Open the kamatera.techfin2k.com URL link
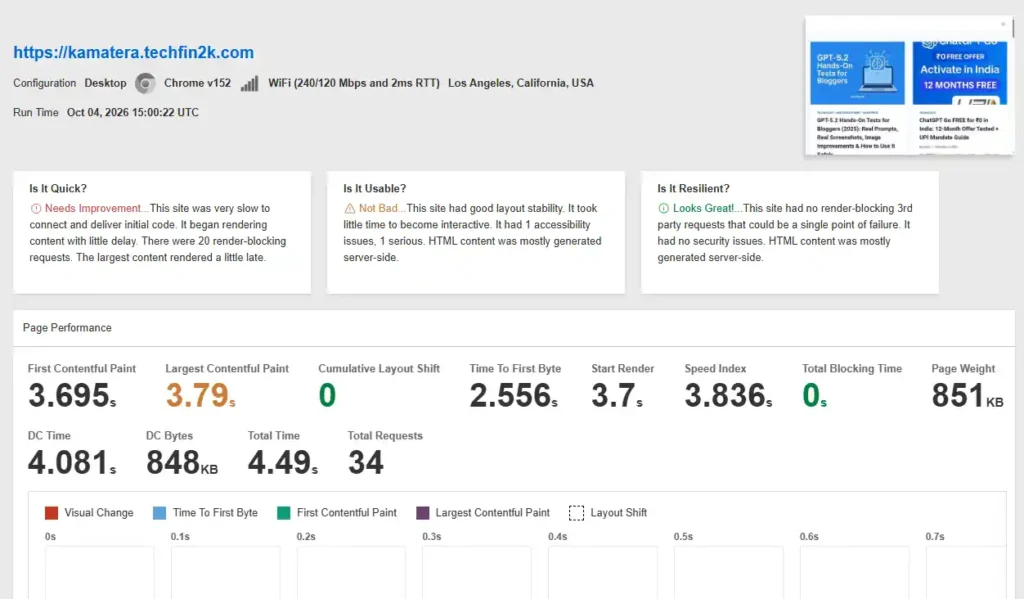1024x599 pixels. [133, 52]
